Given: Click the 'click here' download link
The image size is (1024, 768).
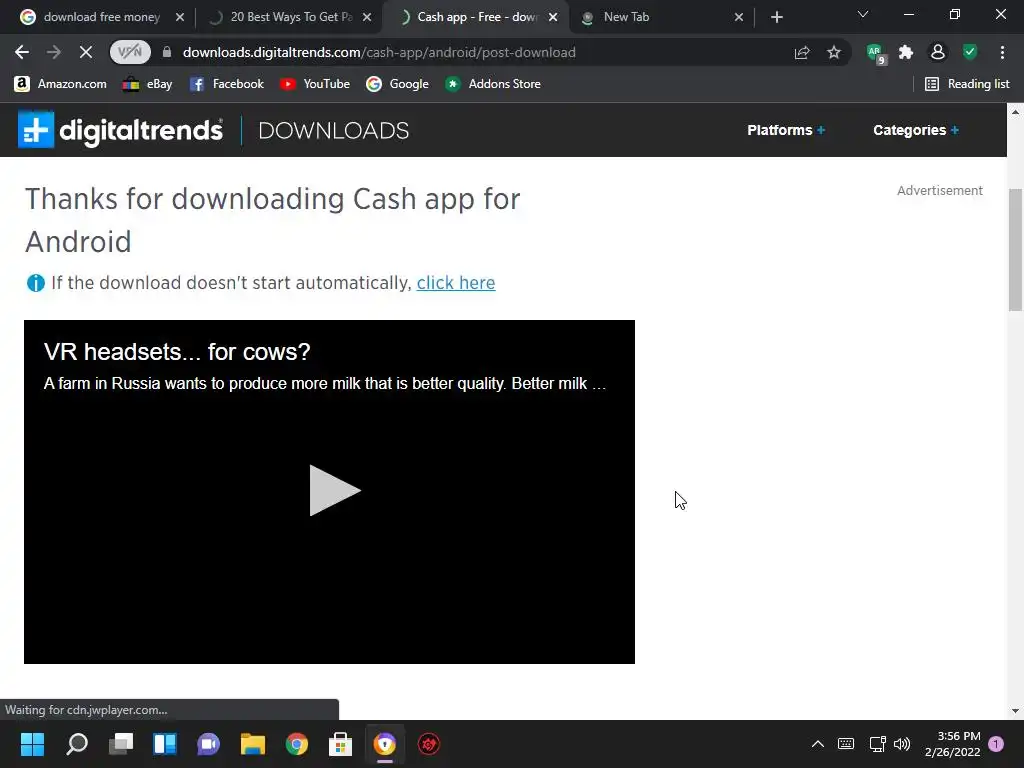Looking at the screenshot, I should pyautogui.click(x=456, y=283).
